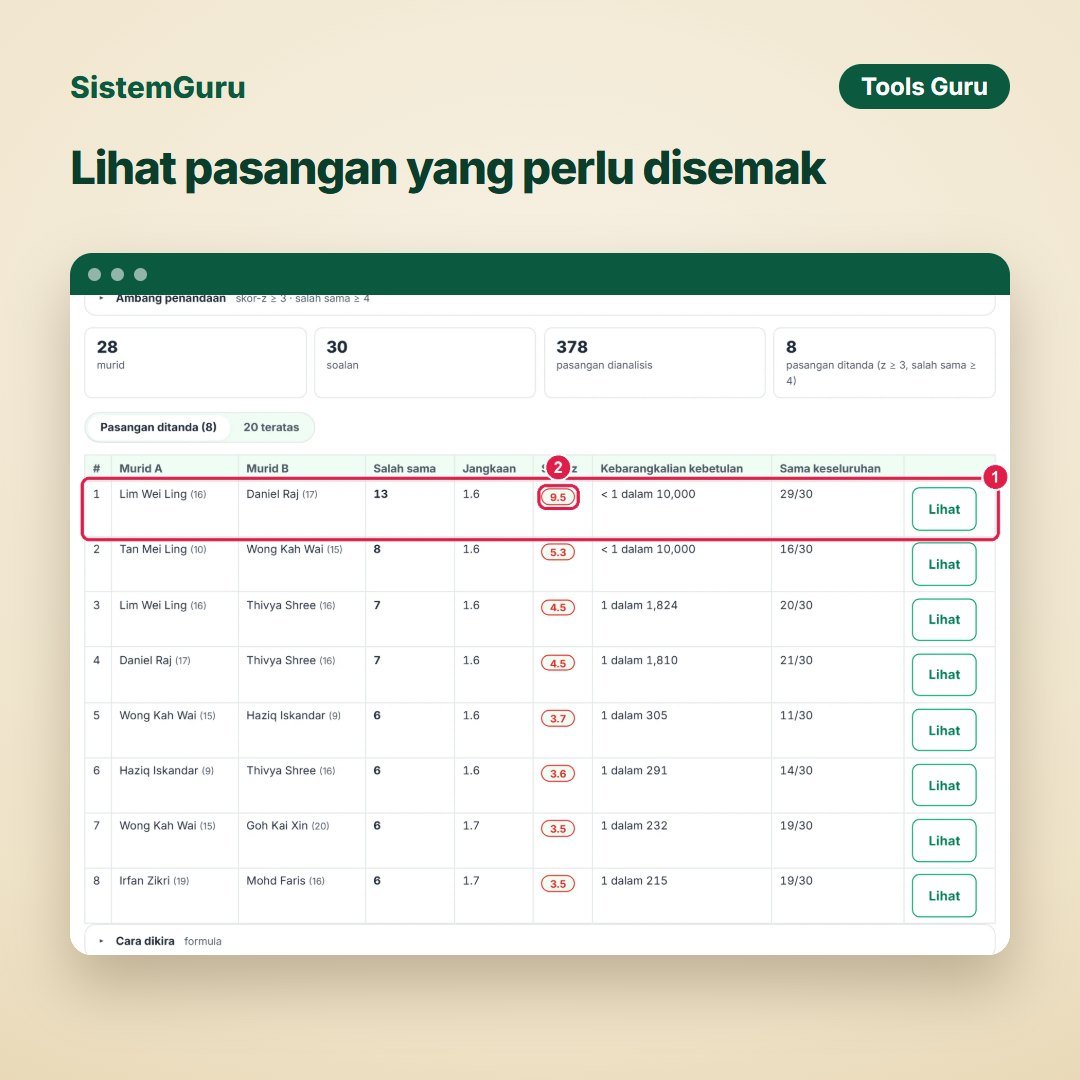Click the 9.5 z-score badge
Image resolution: width=1080 pixels, height=1080 pixels.
tap(558, 497)
